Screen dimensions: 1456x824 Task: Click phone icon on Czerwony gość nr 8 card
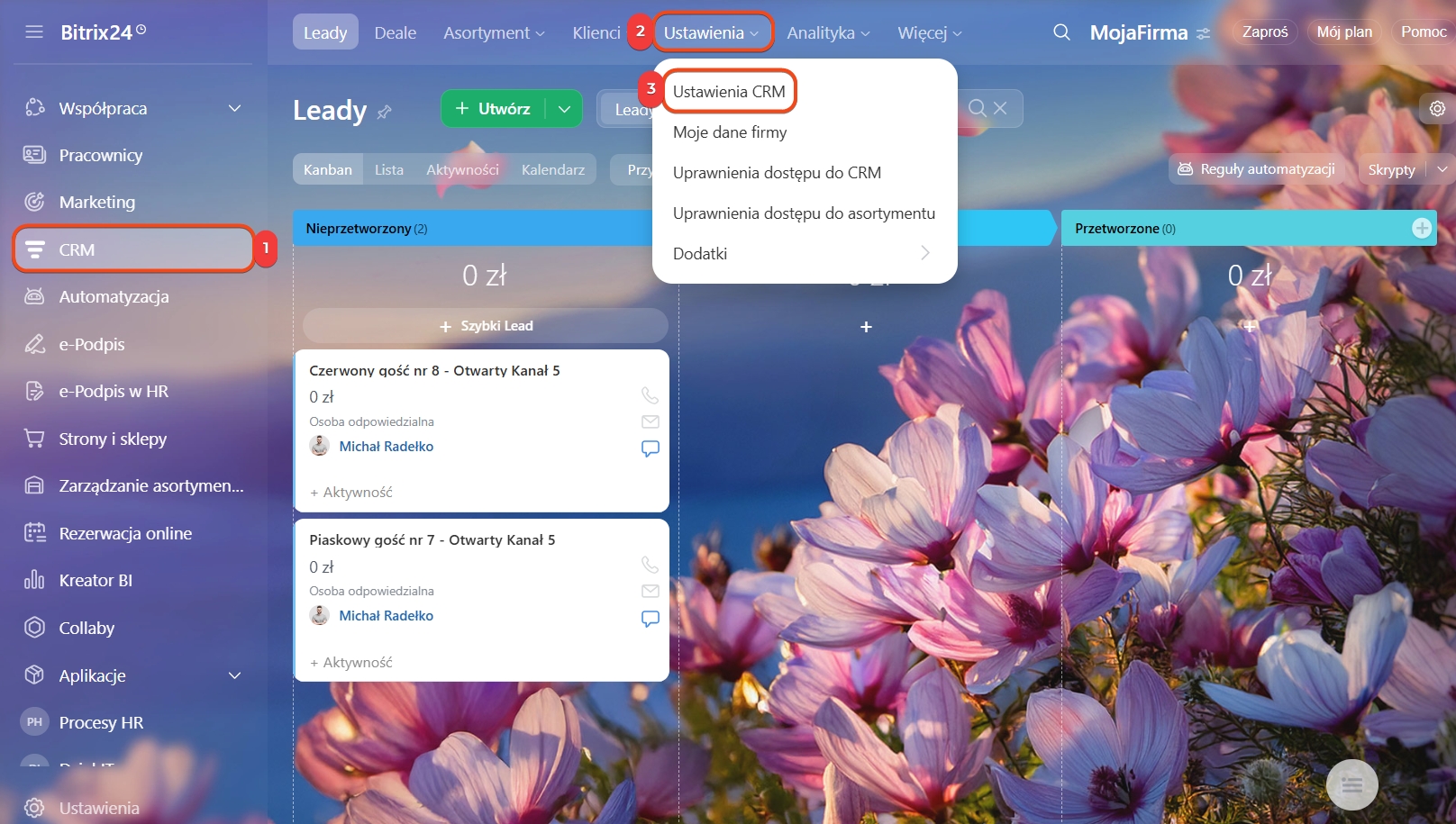[650, 395]
